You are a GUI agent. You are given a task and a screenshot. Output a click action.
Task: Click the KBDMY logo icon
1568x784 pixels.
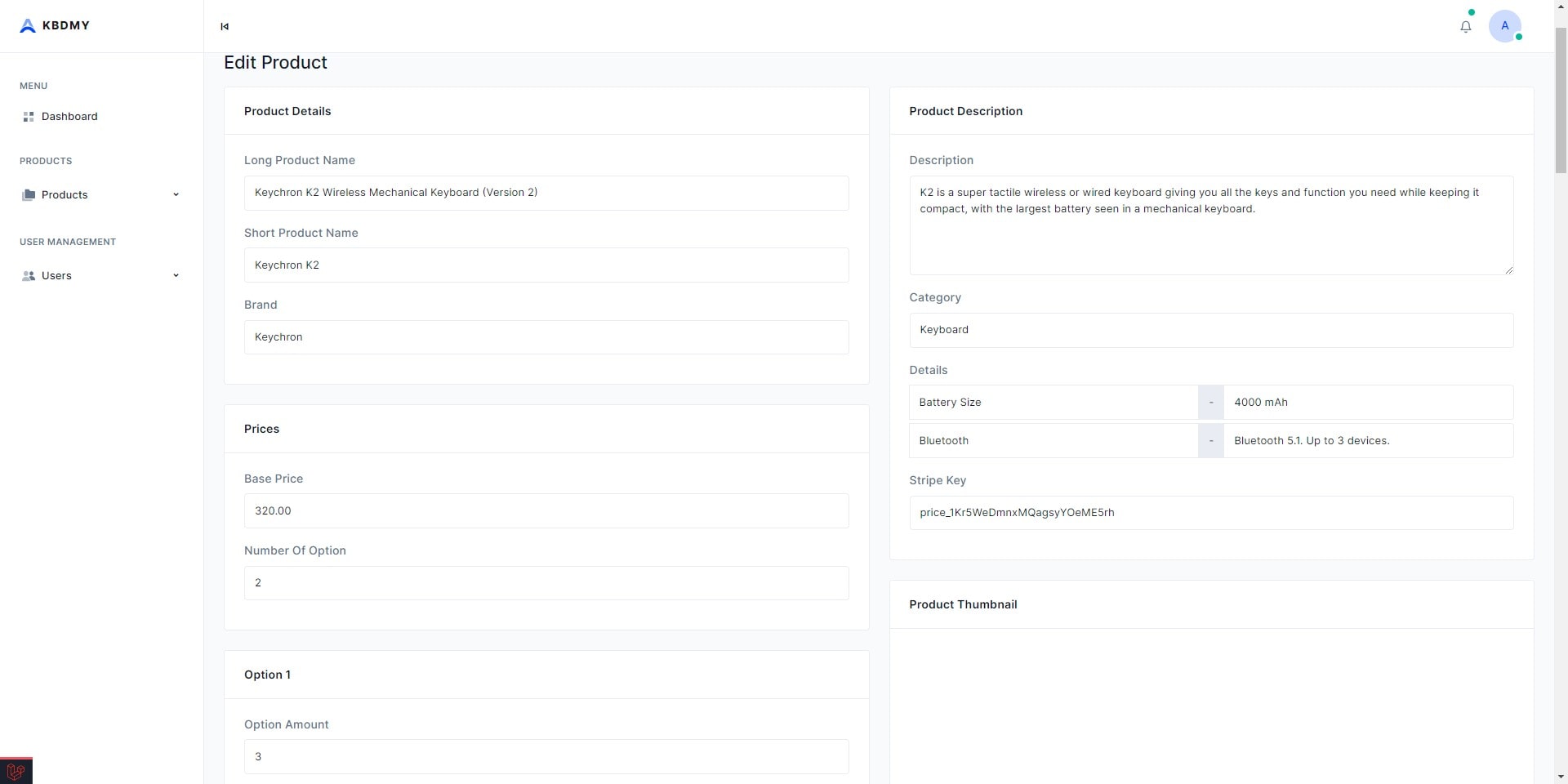click(x=28, y=26)
